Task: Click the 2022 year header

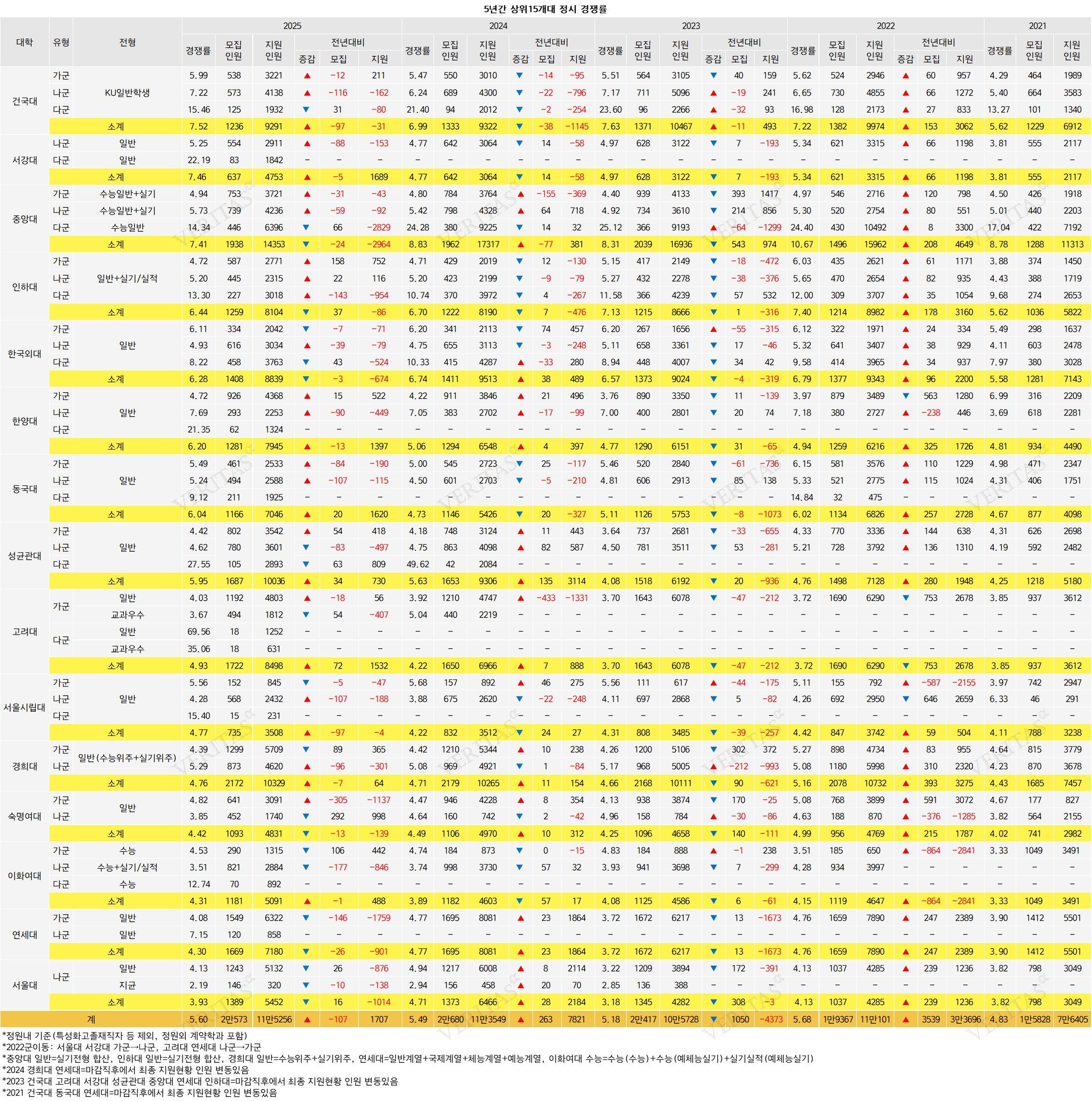Action: pyautogui.click(x=885, y=26)
